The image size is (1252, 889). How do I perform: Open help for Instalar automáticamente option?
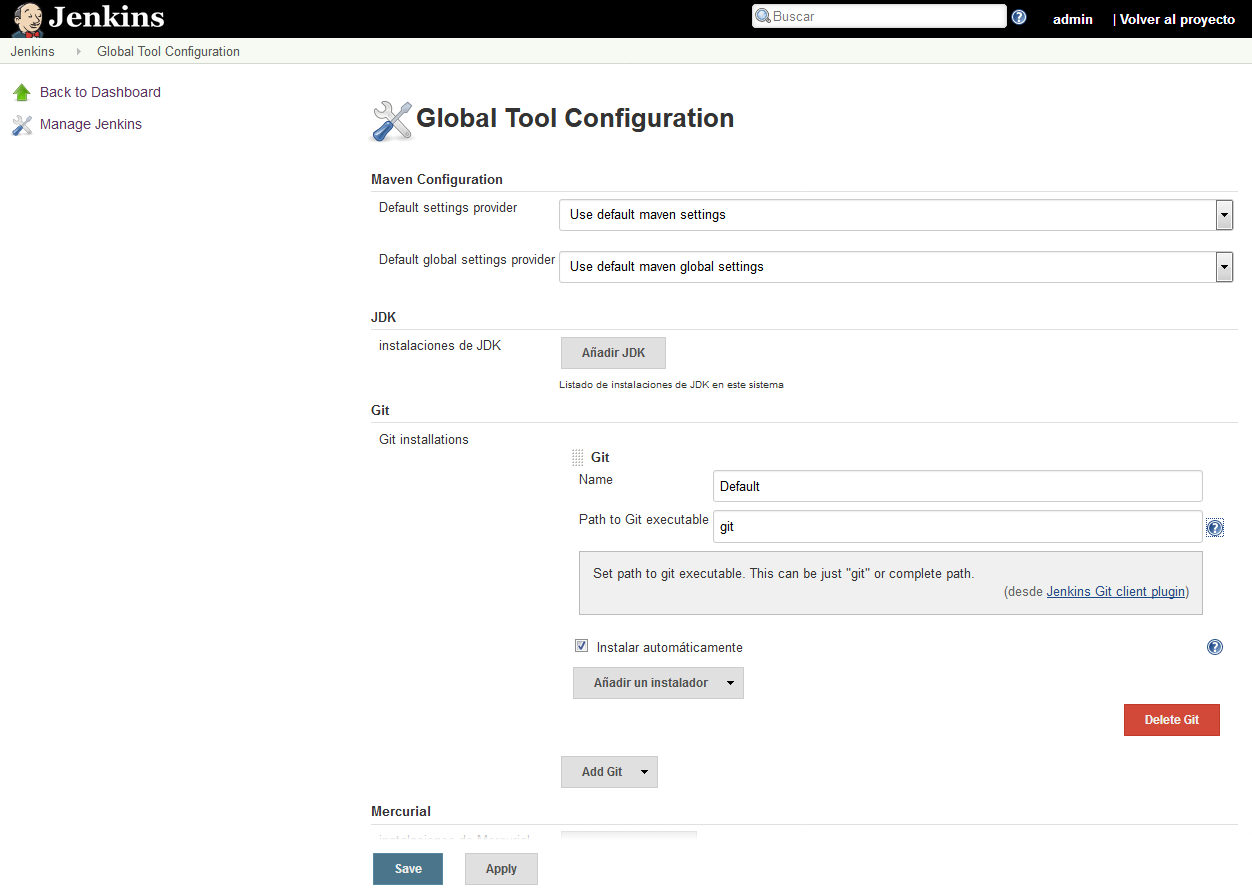point(1215,647)
